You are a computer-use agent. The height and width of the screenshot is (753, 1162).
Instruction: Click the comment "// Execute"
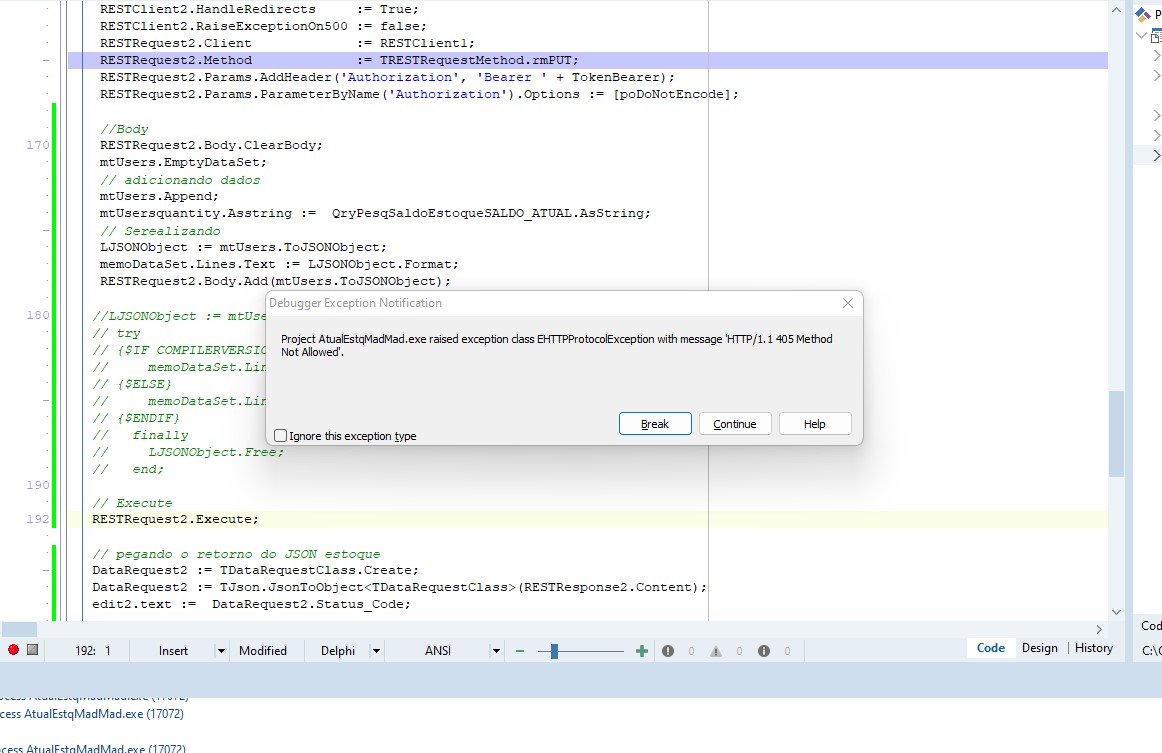(132, 503)
